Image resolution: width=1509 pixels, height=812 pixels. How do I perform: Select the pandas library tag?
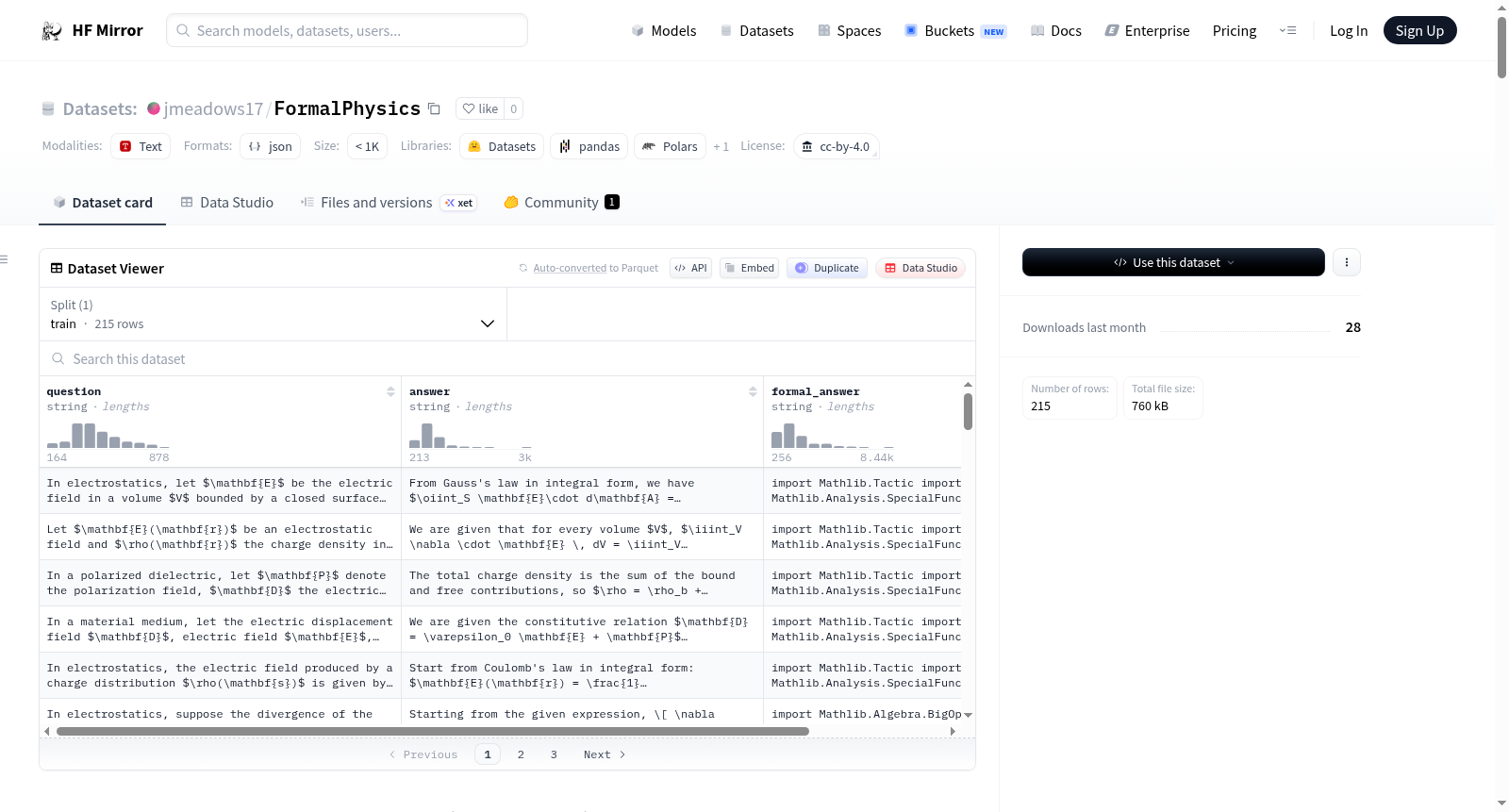tap(589, 146)
